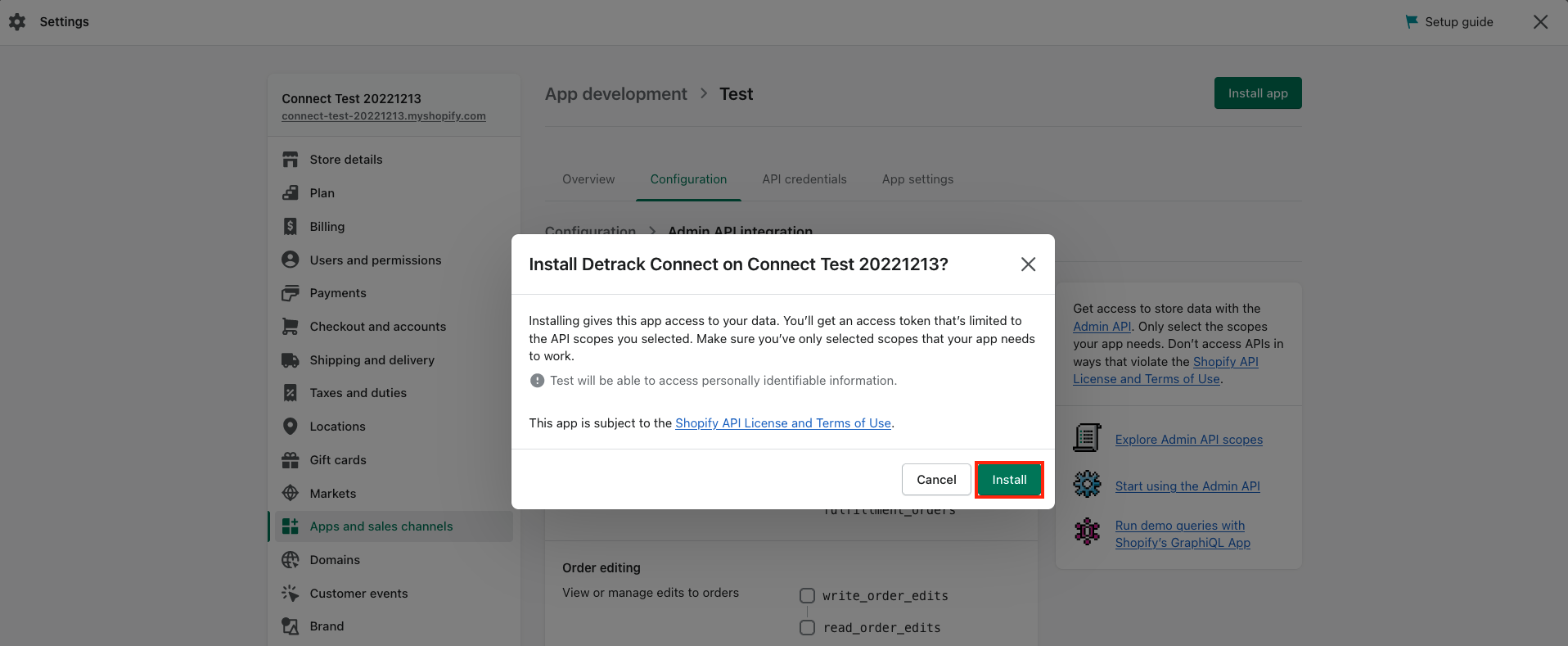Click the Markets globe icon
1568x646 pixels.
click(291, 494)
